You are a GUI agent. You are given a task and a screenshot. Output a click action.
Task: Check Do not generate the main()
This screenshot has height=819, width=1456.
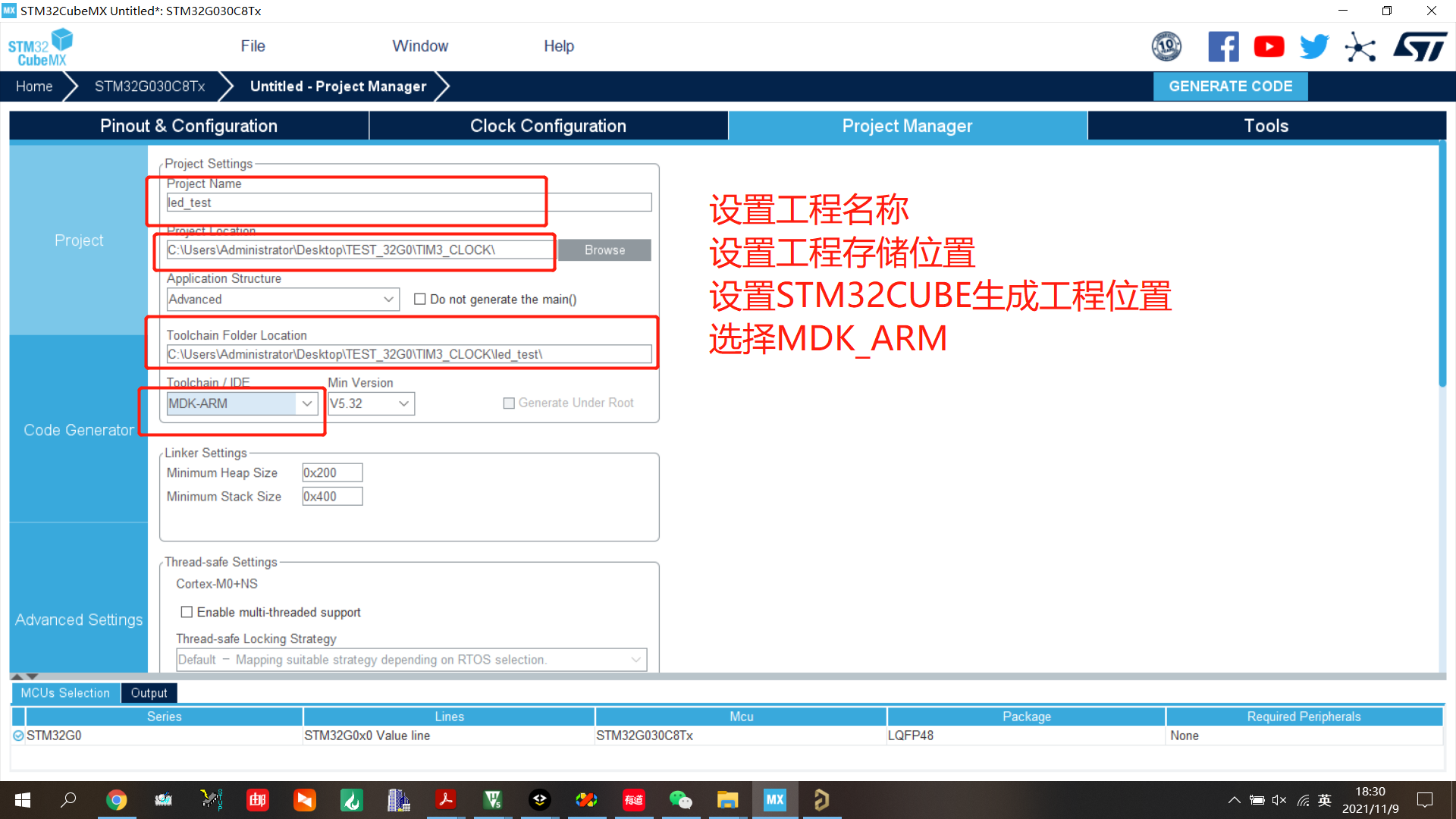point(420,299)
